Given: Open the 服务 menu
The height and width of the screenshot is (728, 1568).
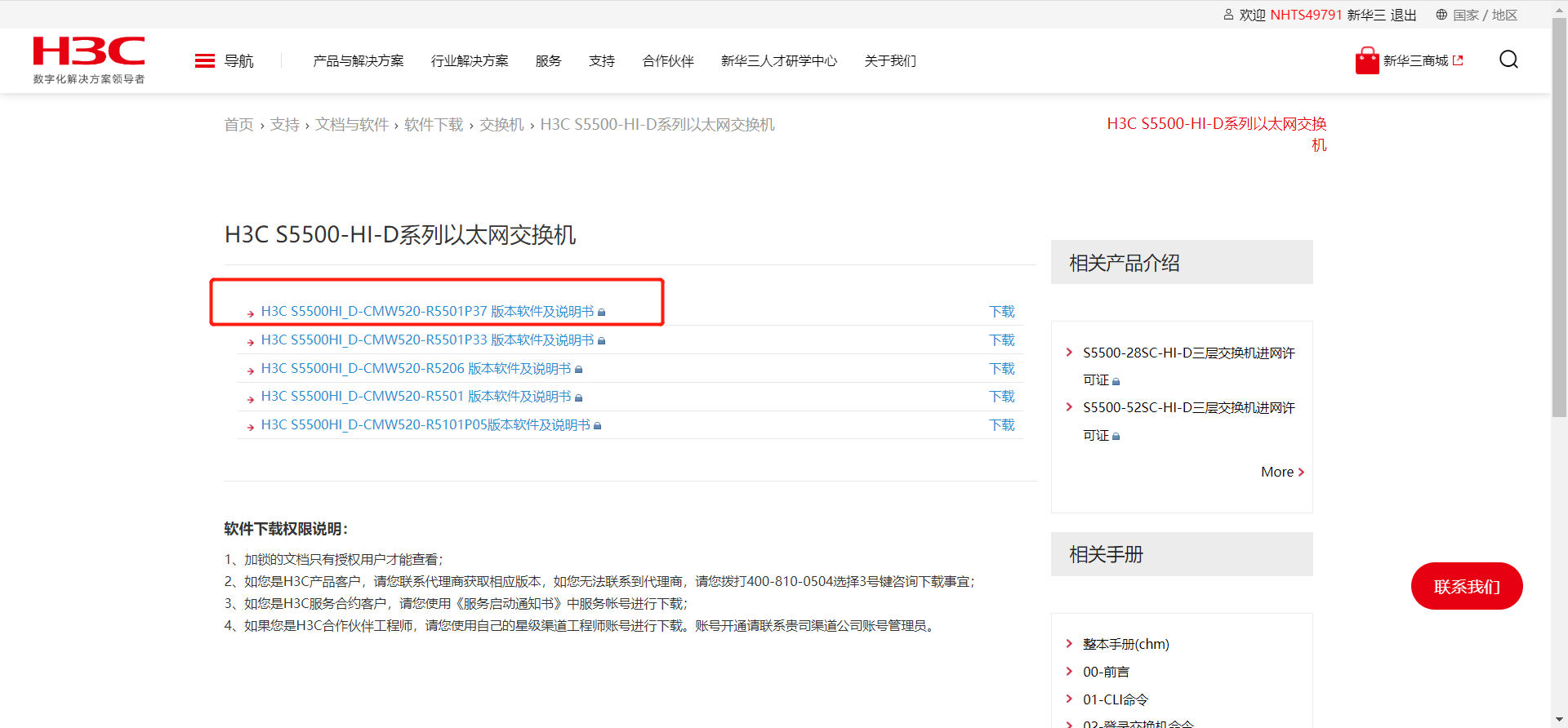Looking at the screenshot, I should [549, 61].
